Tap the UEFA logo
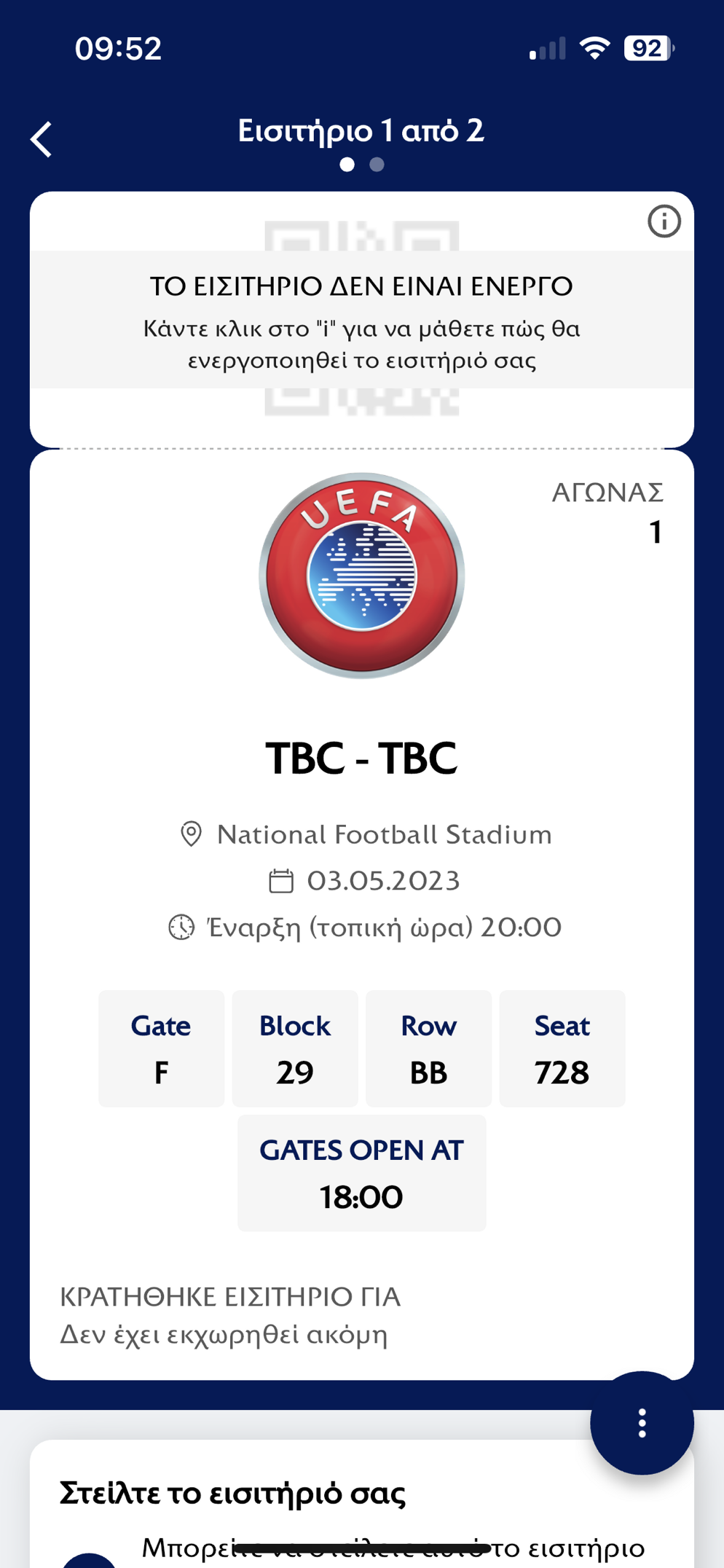Image resolution: width=724 pixels, height=1568 pixels. pyautogui.click(x=362, y=576)
